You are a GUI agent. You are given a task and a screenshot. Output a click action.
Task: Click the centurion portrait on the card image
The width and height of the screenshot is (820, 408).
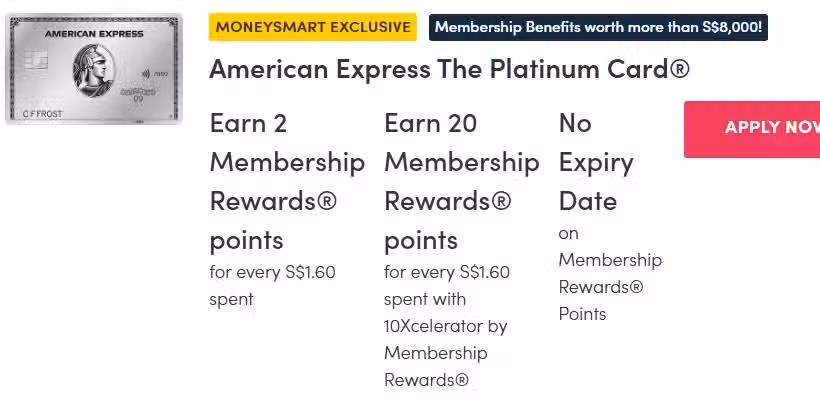tap(93, 70)
